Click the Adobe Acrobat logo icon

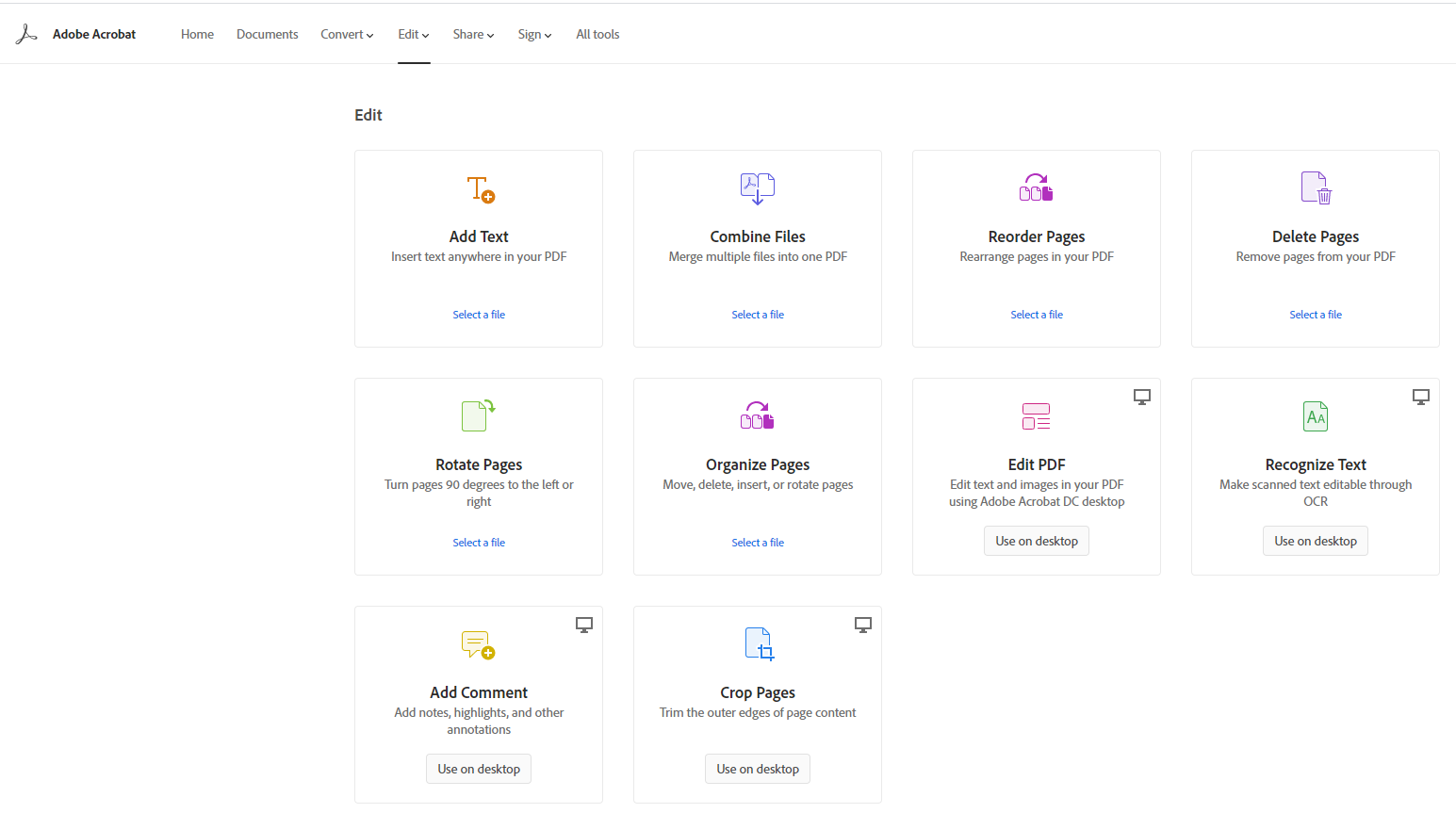(26, 34)
